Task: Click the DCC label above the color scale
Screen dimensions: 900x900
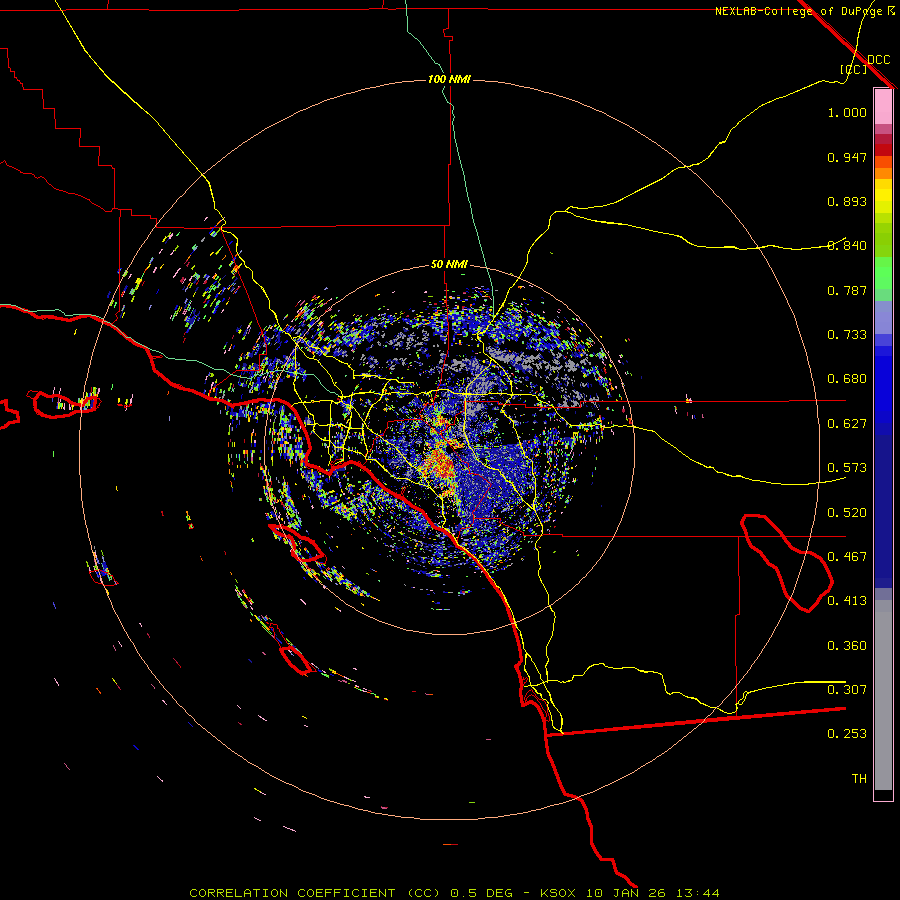Action: pos(879,60)
